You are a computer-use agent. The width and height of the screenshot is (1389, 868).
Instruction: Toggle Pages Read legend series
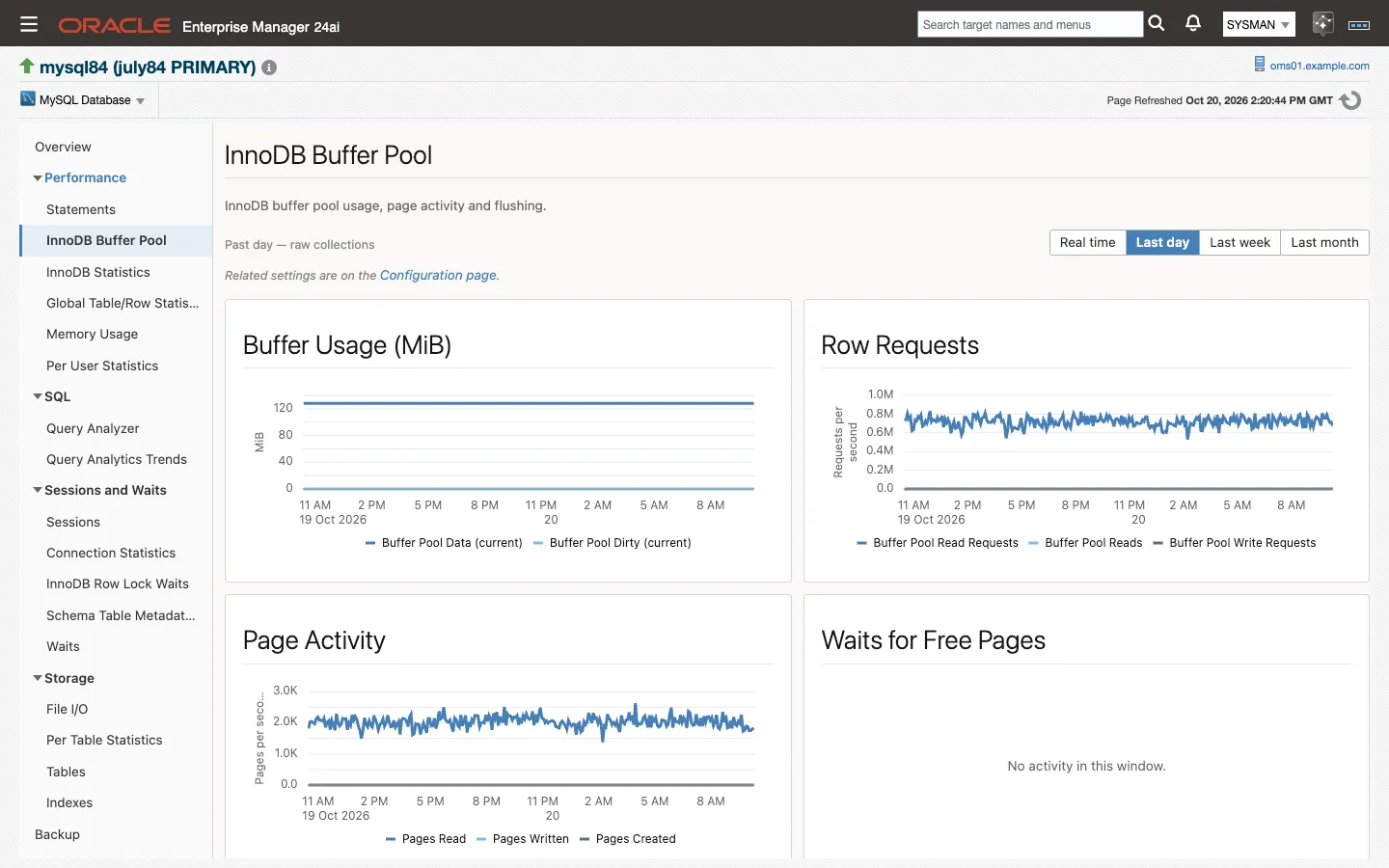[x=425, y=839]
